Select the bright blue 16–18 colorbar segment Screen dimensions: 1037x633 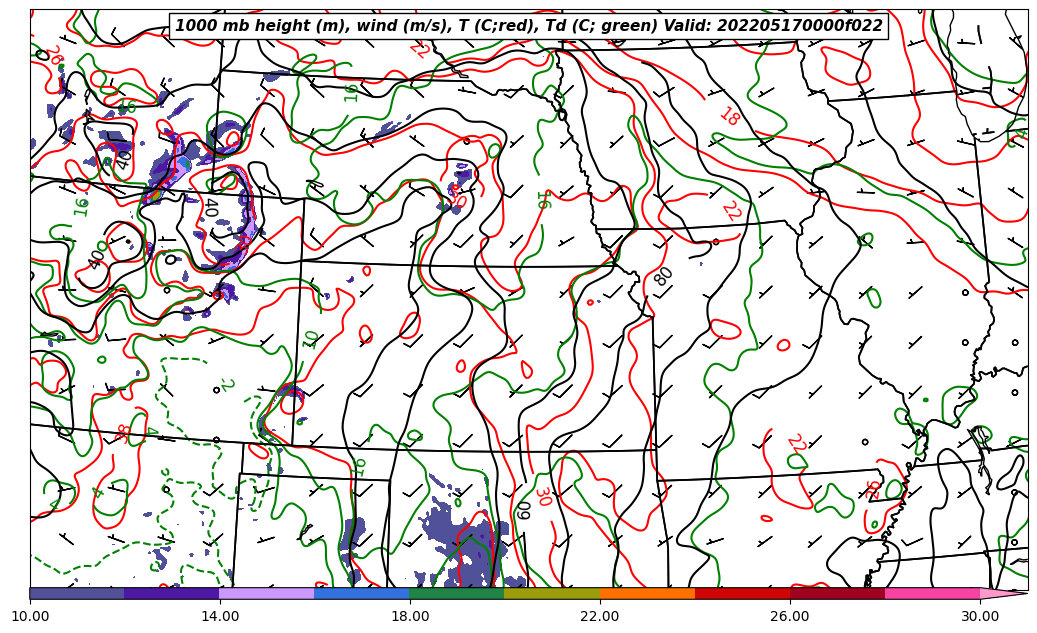[x=362, y=593]
